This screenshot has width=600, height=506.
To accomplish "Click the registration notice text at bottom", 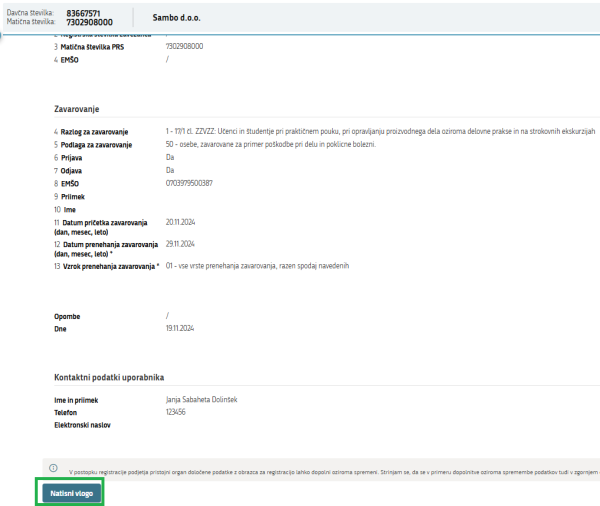I will tap(330, 468).
